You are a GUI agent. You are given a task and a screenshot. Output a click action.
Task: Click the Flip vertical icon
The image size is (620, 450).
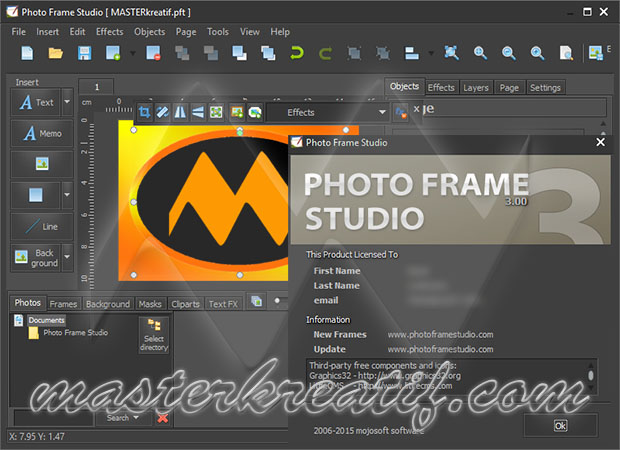(198, 113)
